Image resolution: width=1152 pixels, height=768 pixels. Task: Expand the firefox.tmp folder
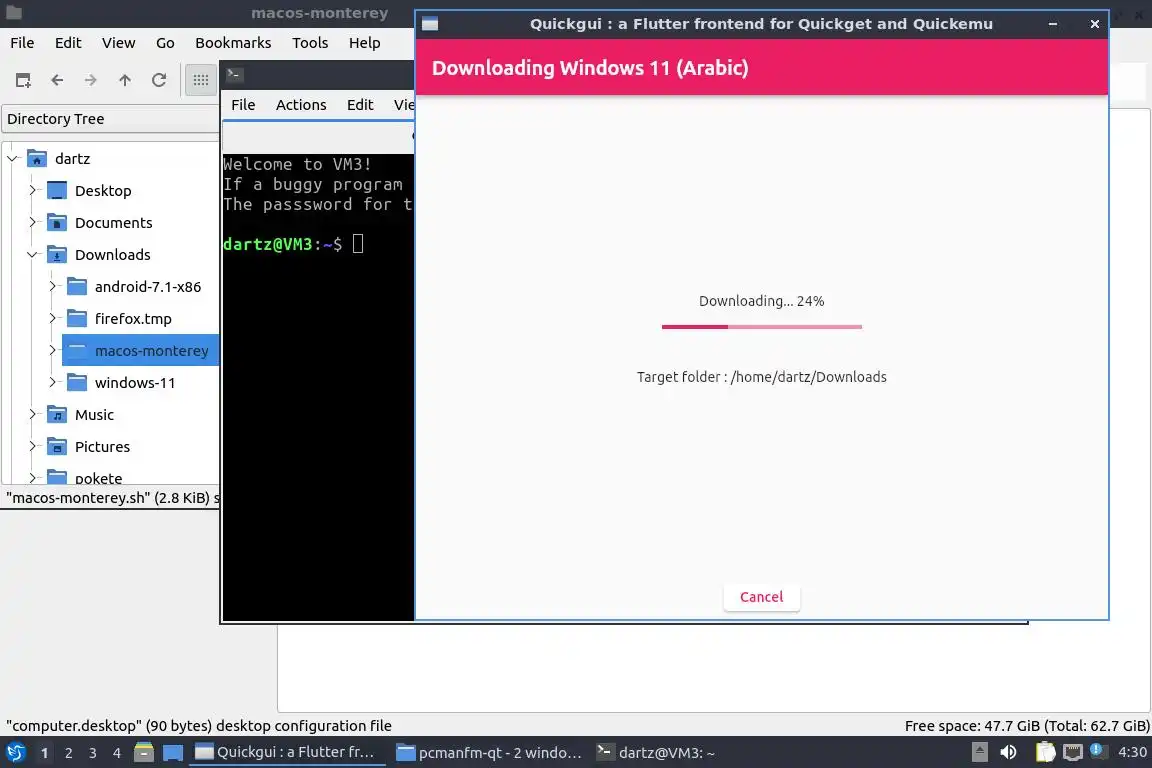52,318
